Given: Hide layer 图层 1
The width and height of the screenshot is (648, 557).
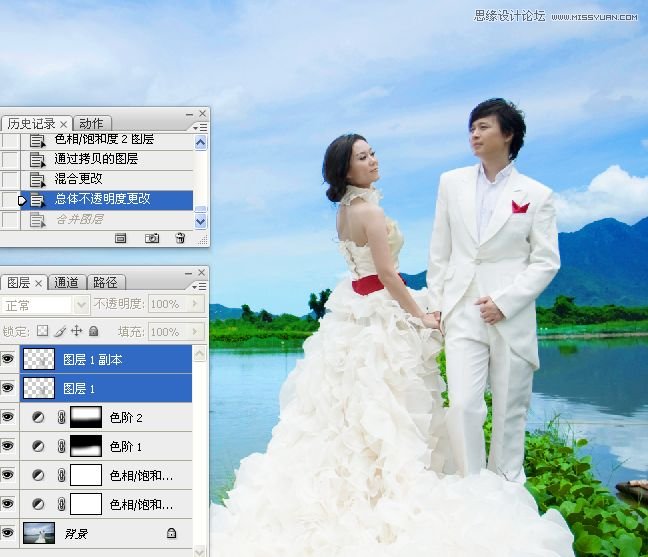Looking at the screenshot, I should coord(8,388).
